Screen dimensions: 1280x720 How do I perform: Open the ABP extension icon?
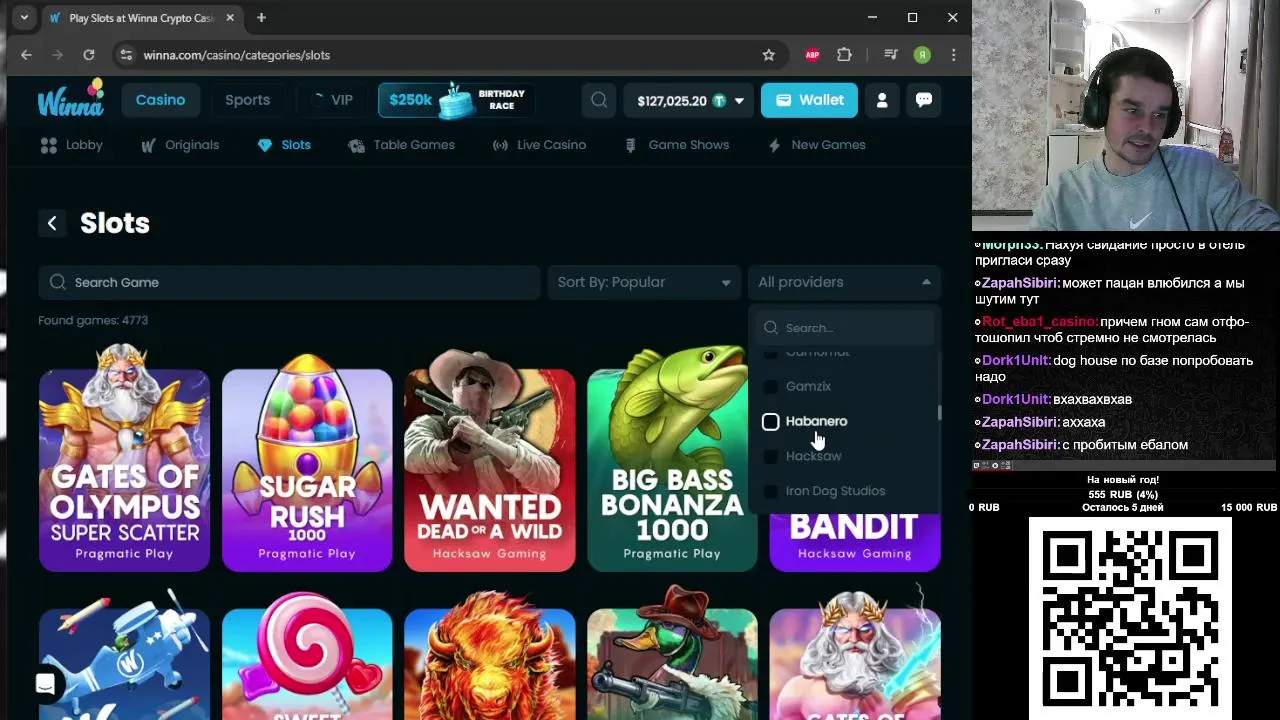pos(812,55)
